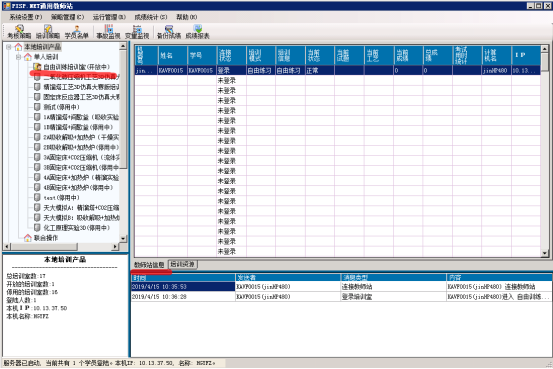Select the test(停用中) training room
This screenshot has height=369, width=553.
pos(61,198)
